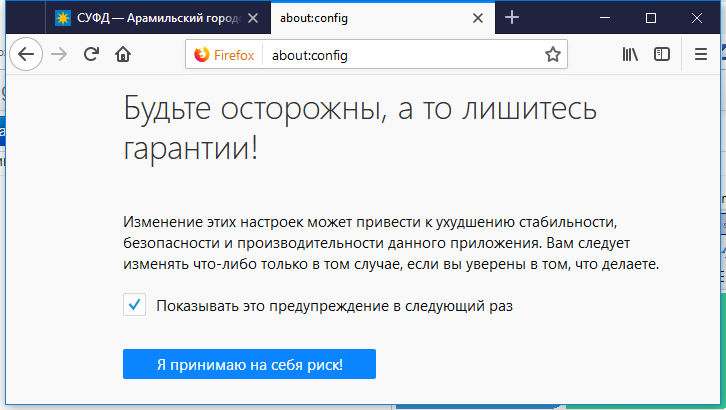Click the 'Показывать это предупреждение' label text

334,306
